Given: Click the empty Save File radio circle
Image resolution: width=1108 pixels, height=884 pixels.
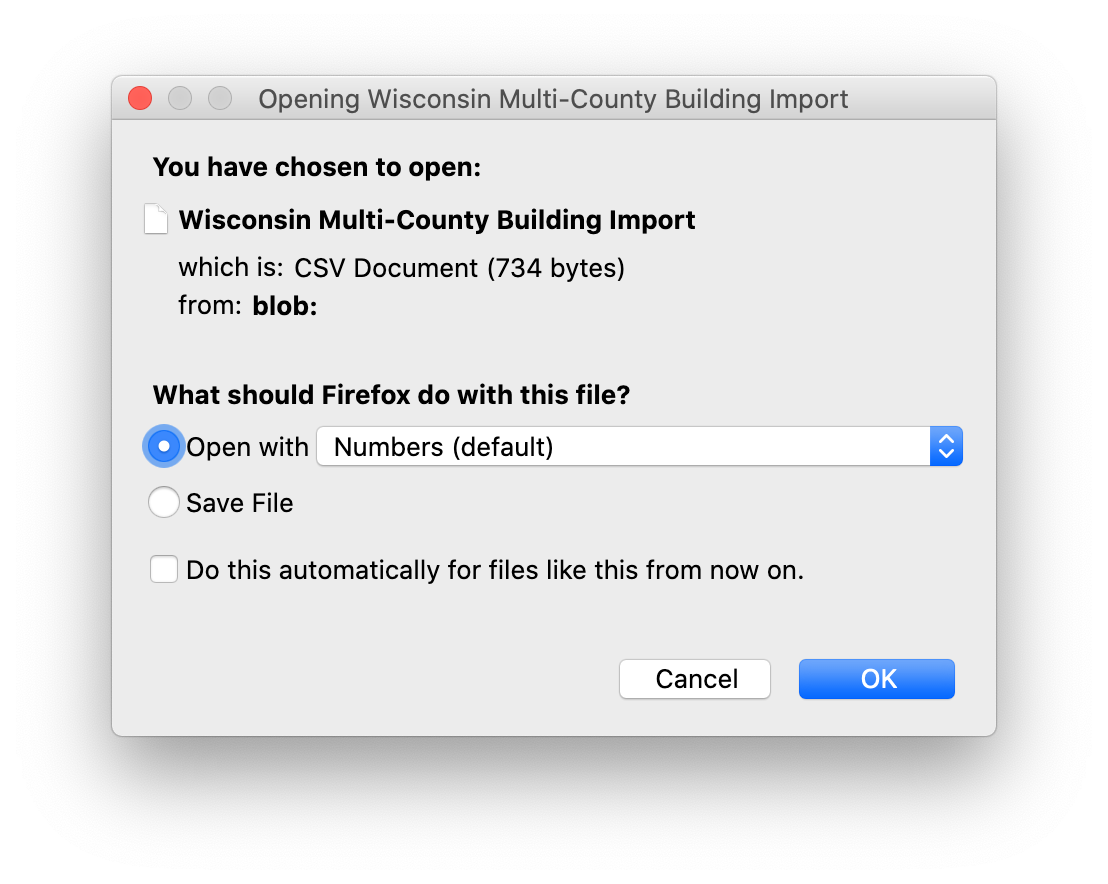Looking at the screenshot, I should pyautogui.click(x=163, y=502).
